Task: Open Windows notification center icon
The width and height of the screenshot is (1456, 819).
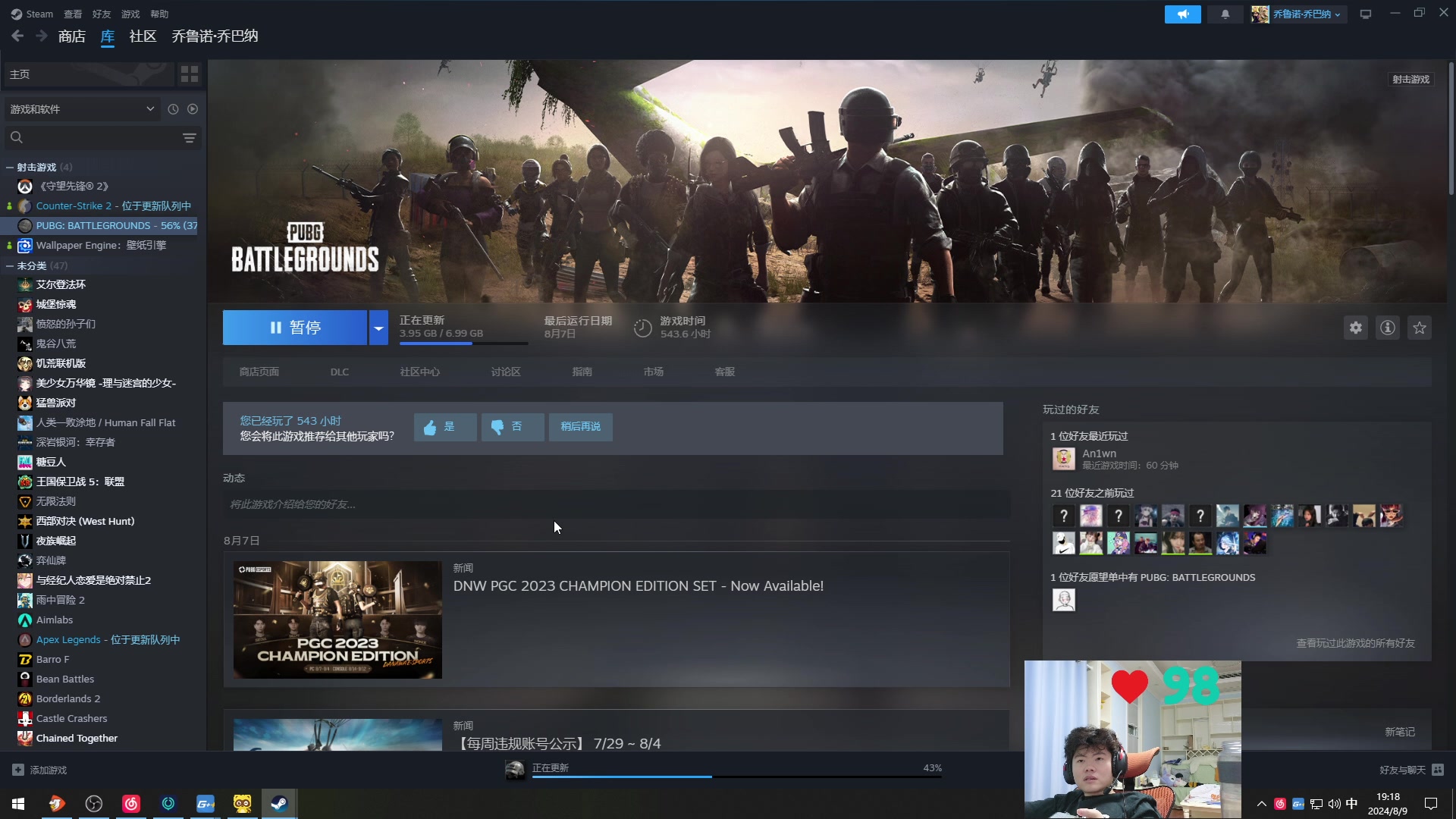Action: coord(1431,804)
